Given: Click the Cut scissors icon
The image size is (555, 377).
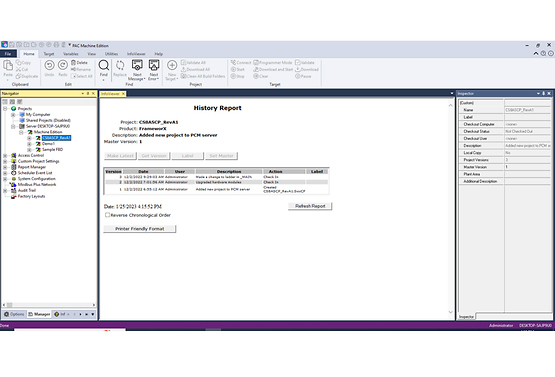Looking at the screenshot, I should 19,69.
